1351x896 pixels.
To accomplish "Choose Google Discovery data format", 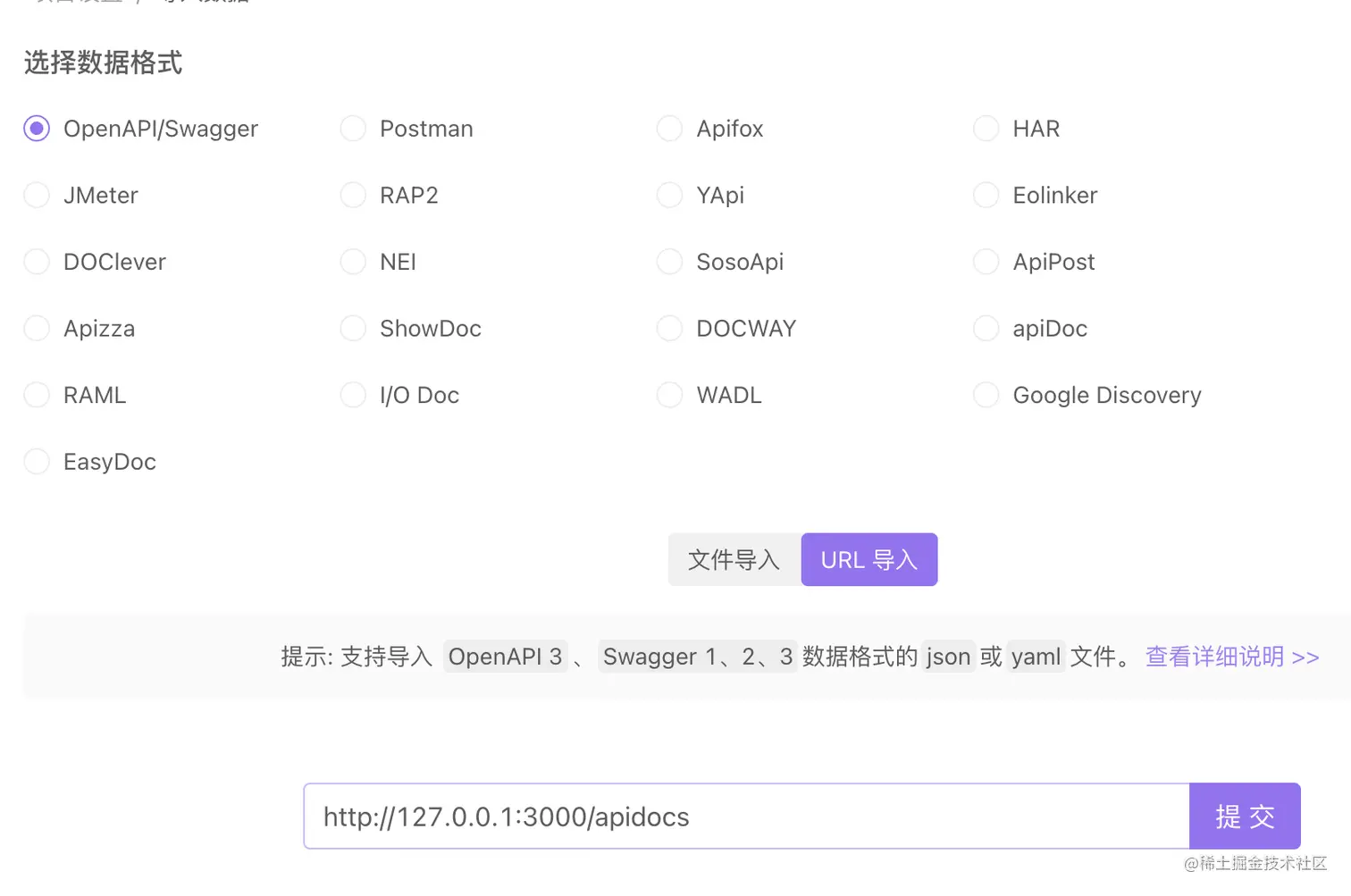I will pyautogui.click(x=986, y=395).
